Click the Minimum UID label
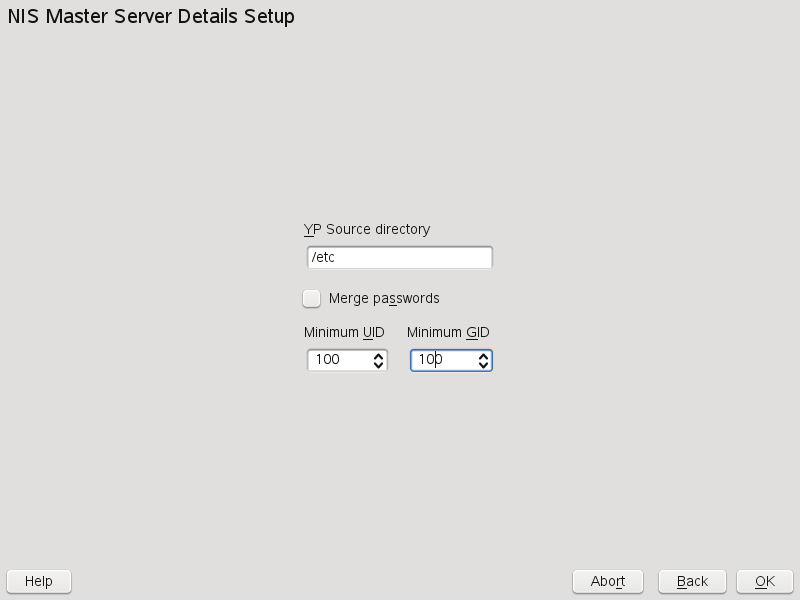Viewport: 800px width, 600px height. pos(344,332)
